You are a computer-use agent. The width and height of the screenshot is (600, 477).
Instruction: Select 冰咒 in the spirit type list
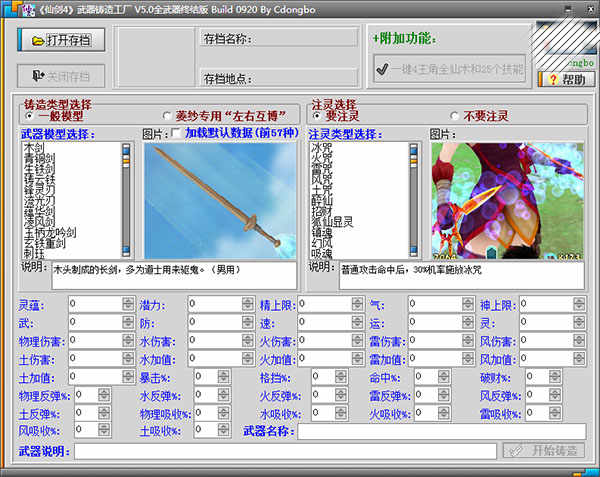(x=321, y=148)
